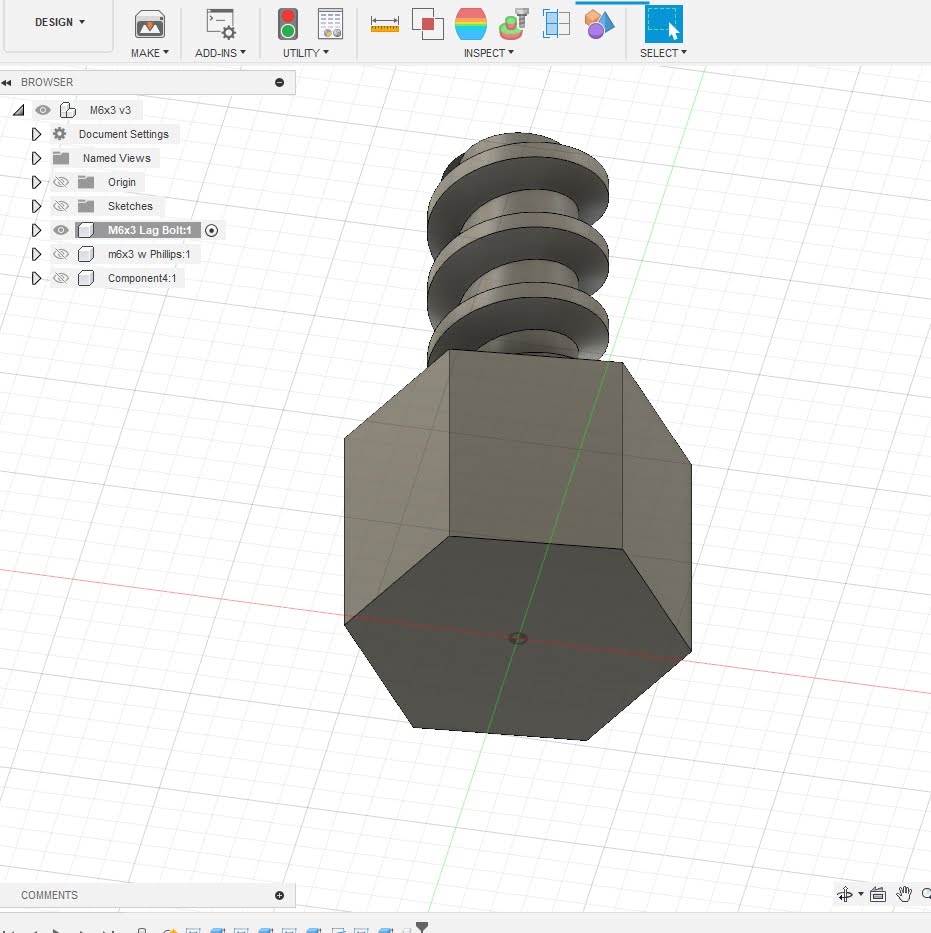931x933 pixels.
Task: Click the component icon of Component4:1
Action: click(86, 278)
